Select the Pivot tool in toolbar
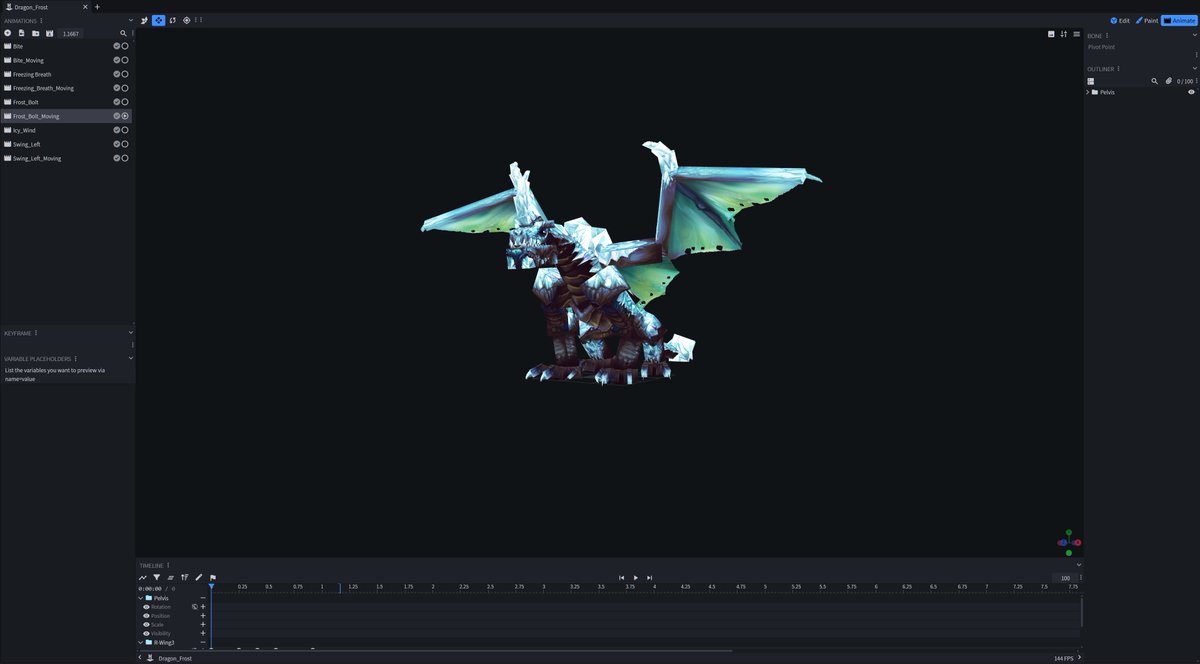The width and height of the screenshot is (1200, 664). point(186,20)
